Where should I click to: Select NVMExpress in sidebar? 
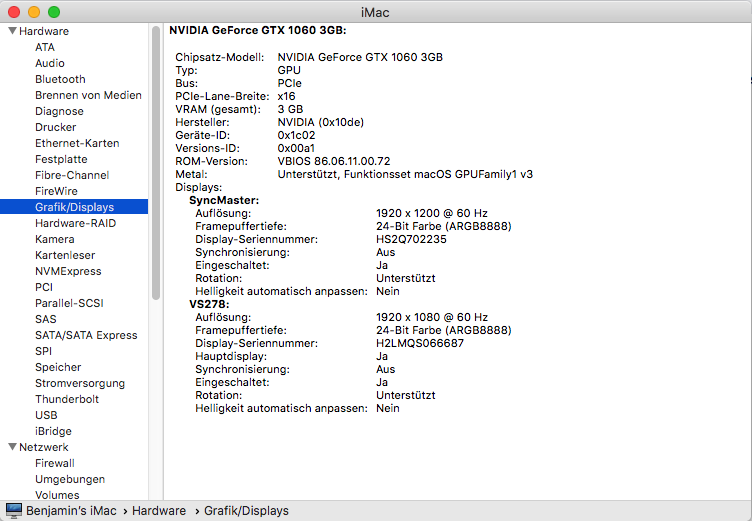click(x=68, y=271)
